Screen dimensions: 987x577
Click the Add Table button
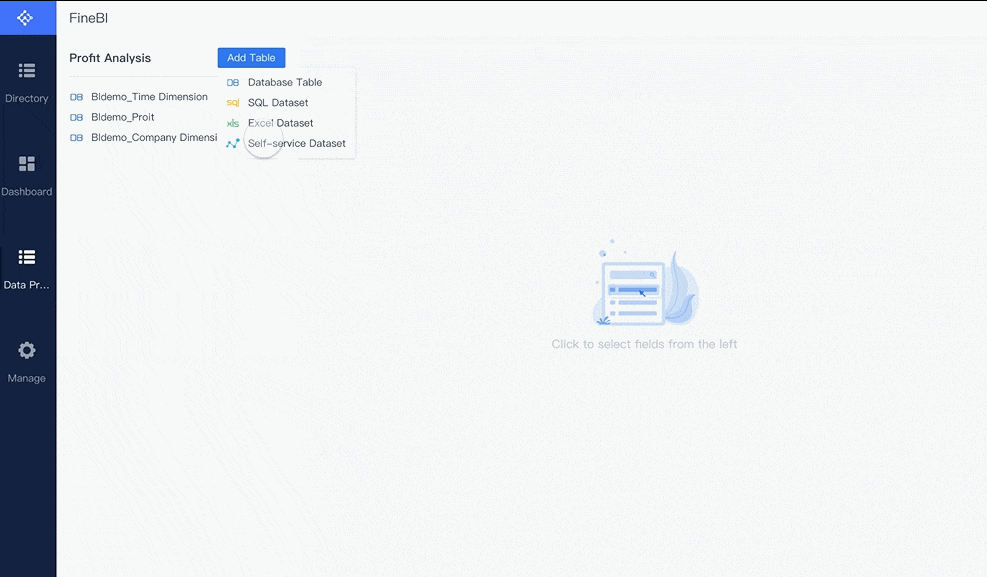(251, 57)
